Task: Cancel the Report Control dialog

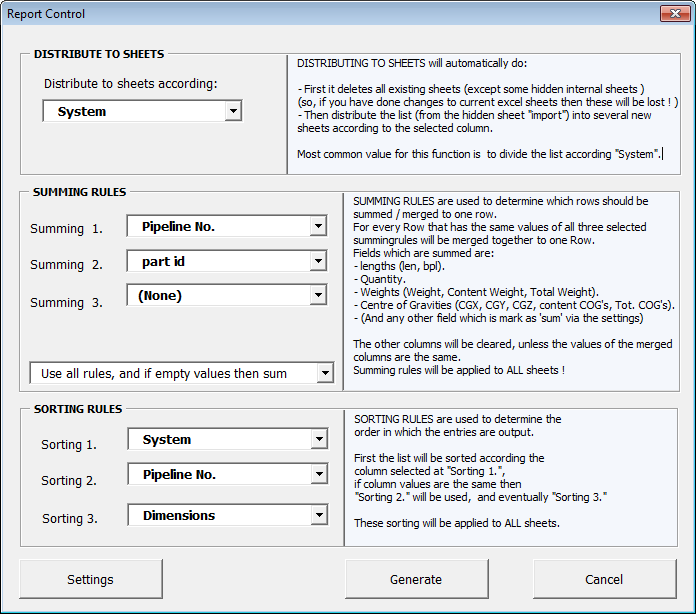Action: (604, 579)
